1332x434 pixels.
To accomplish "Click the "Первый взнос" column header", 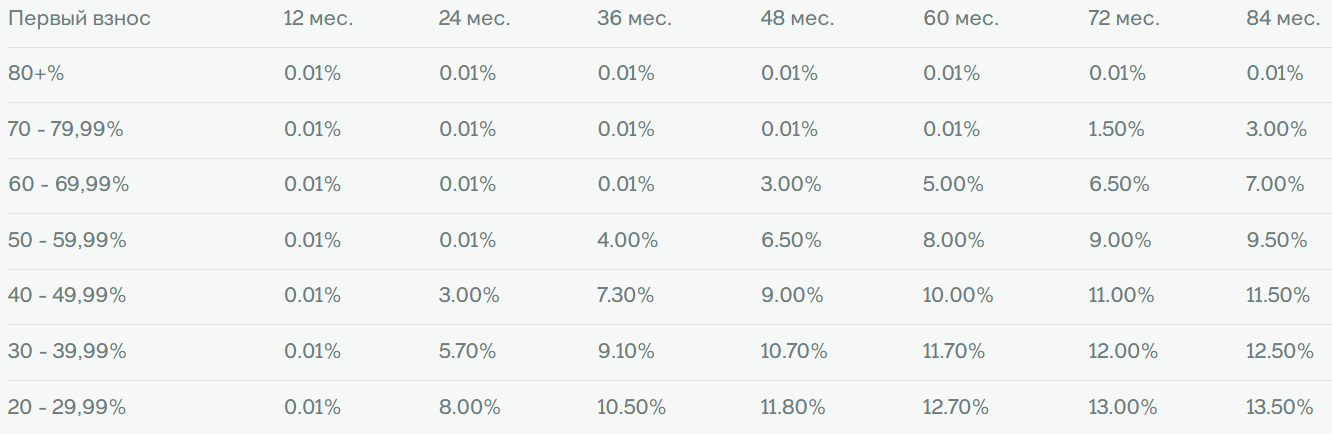I will click(x=79, y=19).
